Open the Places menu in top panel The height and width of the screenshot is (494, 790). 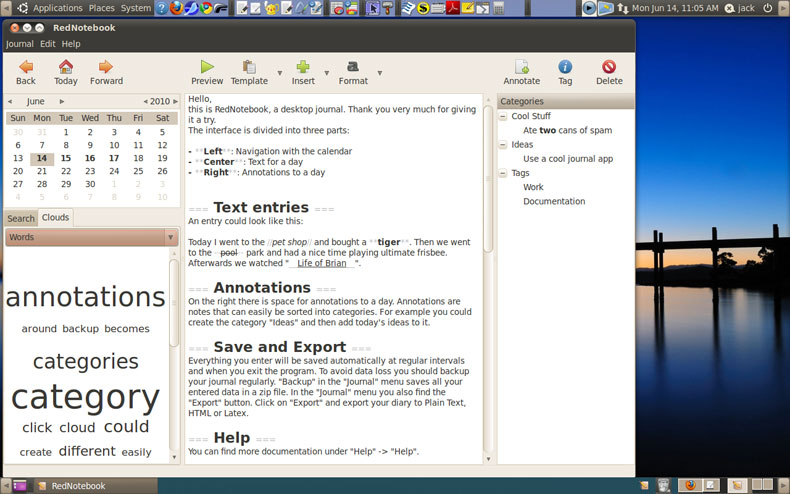pos(101,8)
